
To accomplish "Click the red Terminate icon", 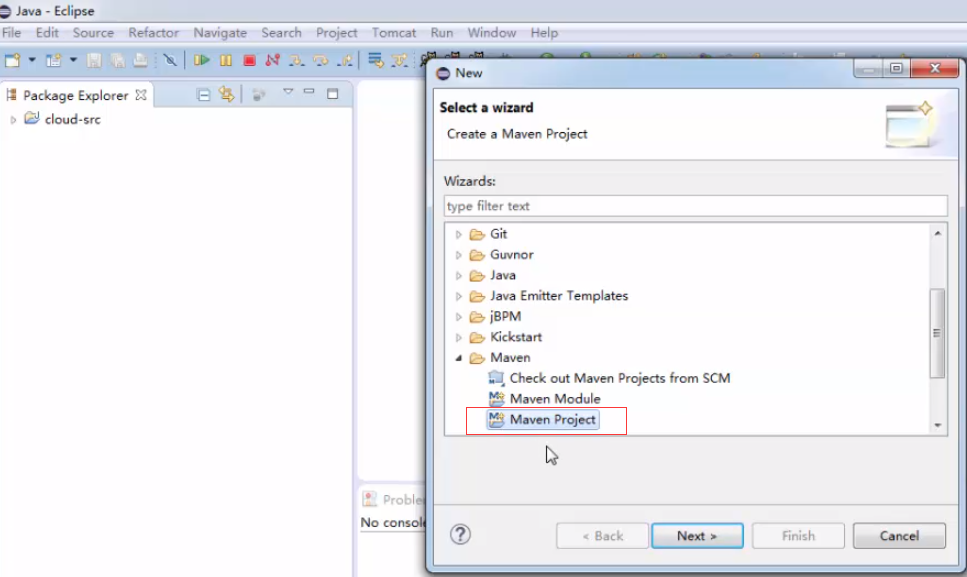I will click(249, 60).
